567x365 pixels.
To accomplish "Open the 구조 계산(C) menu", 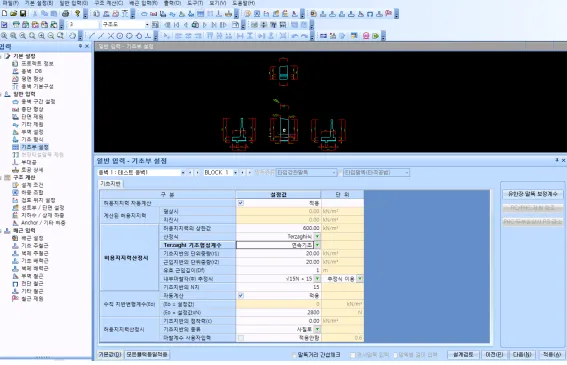I will [108, 3].
